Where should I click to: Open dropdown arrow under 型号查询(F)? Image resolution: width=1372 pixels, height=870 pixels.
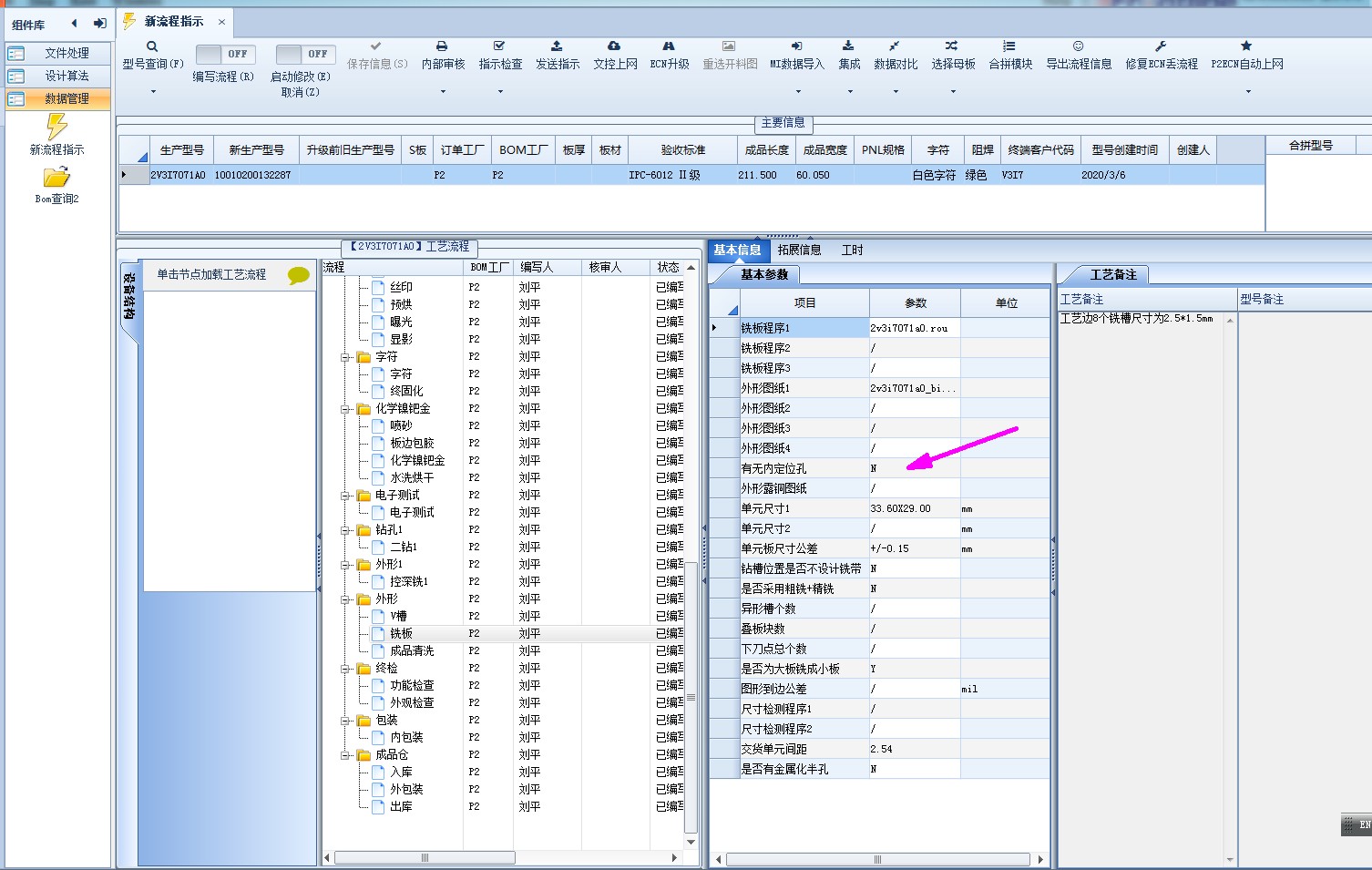click(153, 91)
